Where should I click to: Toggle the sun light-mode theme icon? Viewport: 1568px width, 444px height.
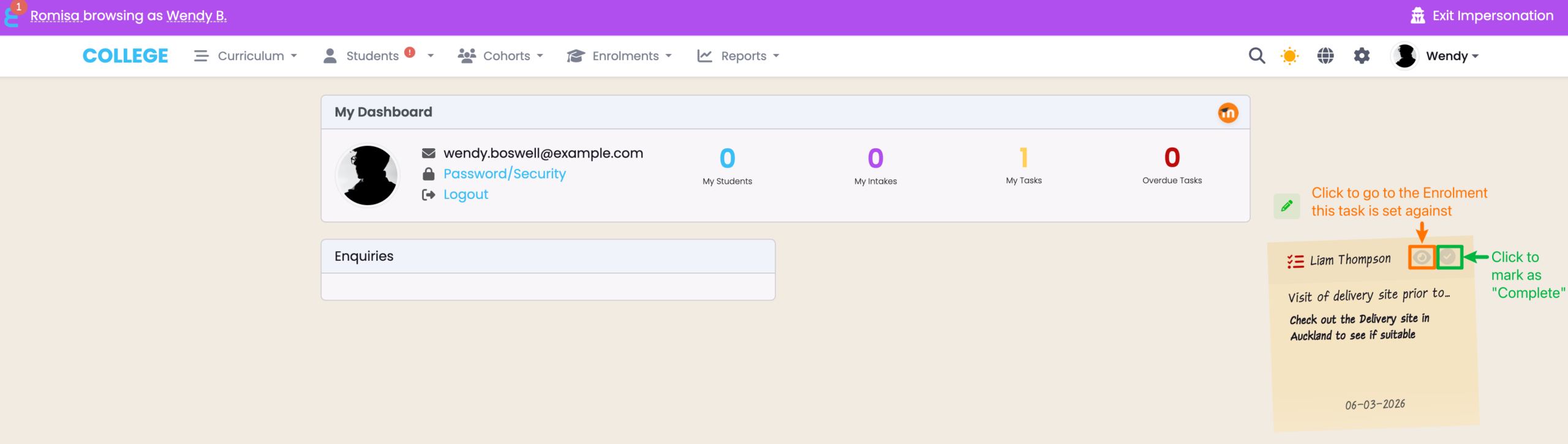click(1289, 56)
